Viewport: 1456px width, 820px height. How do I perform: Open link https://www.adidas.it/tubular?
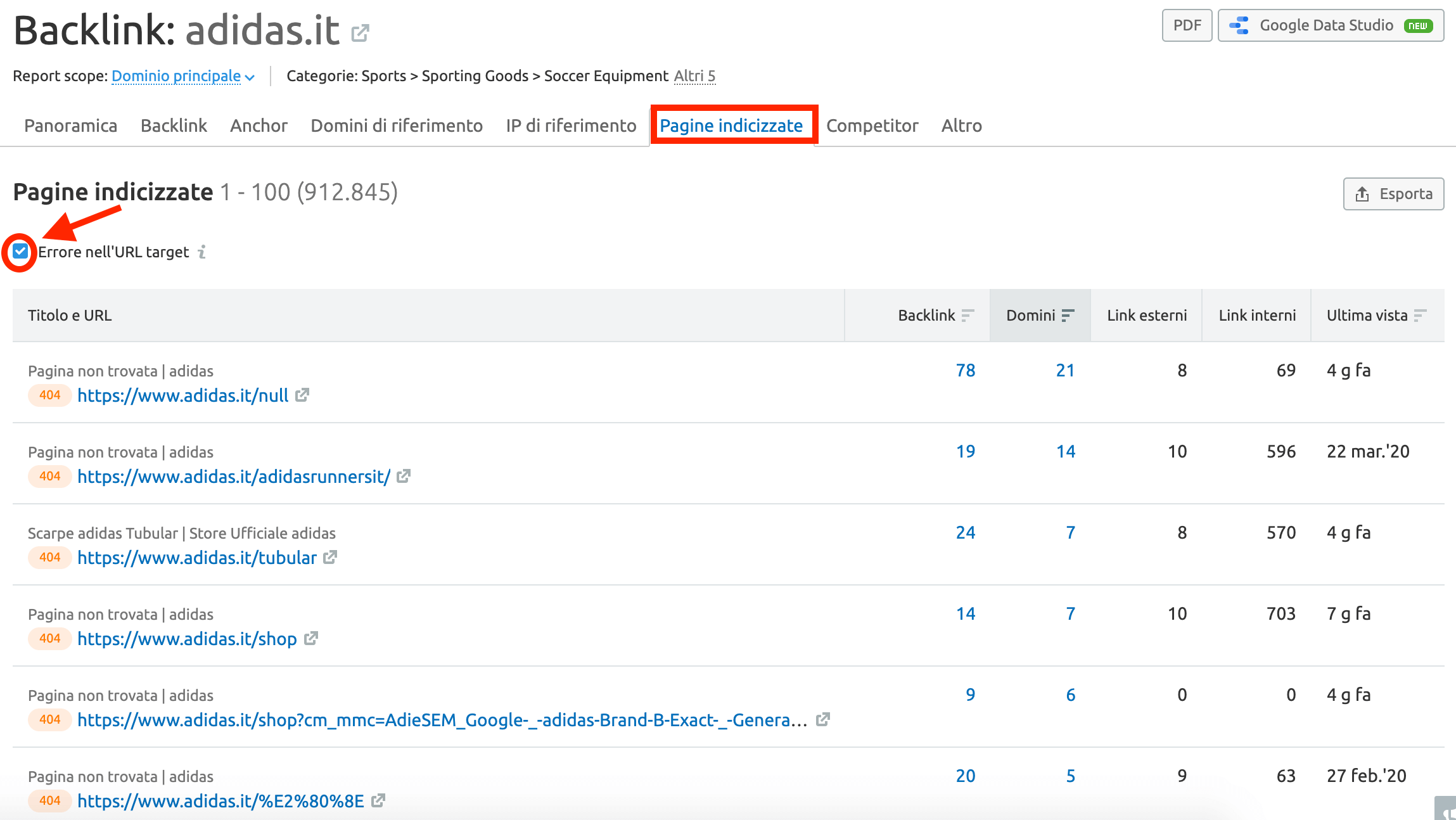tap(197, 558)
